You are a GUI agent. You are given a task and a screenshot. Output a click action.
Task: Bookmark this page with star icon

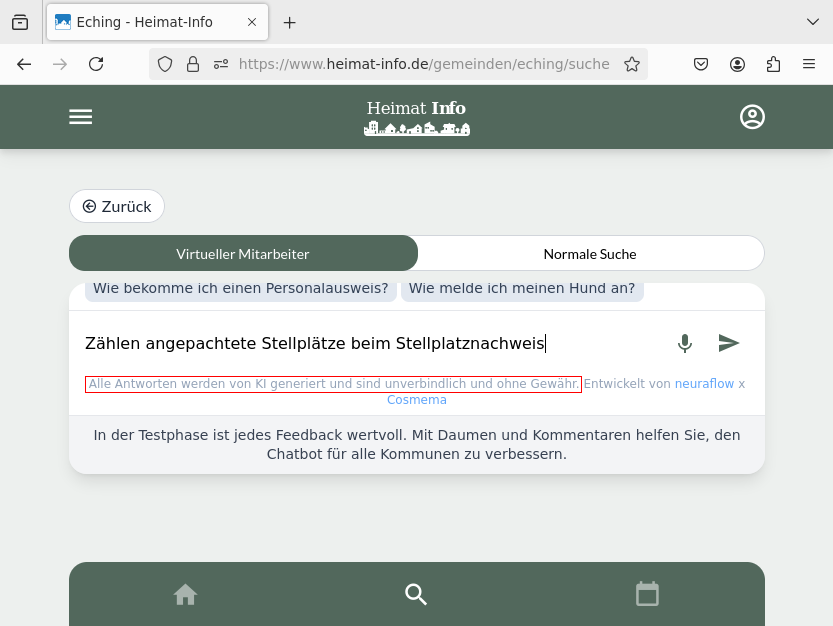tap(632, 64)
